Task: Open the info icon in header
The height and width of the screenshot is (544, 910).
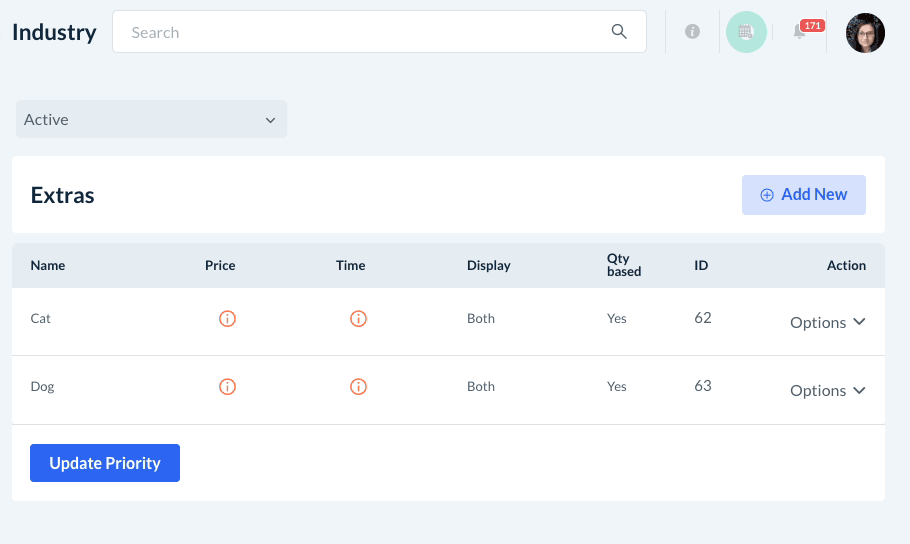Action: [x=692, y=32]
